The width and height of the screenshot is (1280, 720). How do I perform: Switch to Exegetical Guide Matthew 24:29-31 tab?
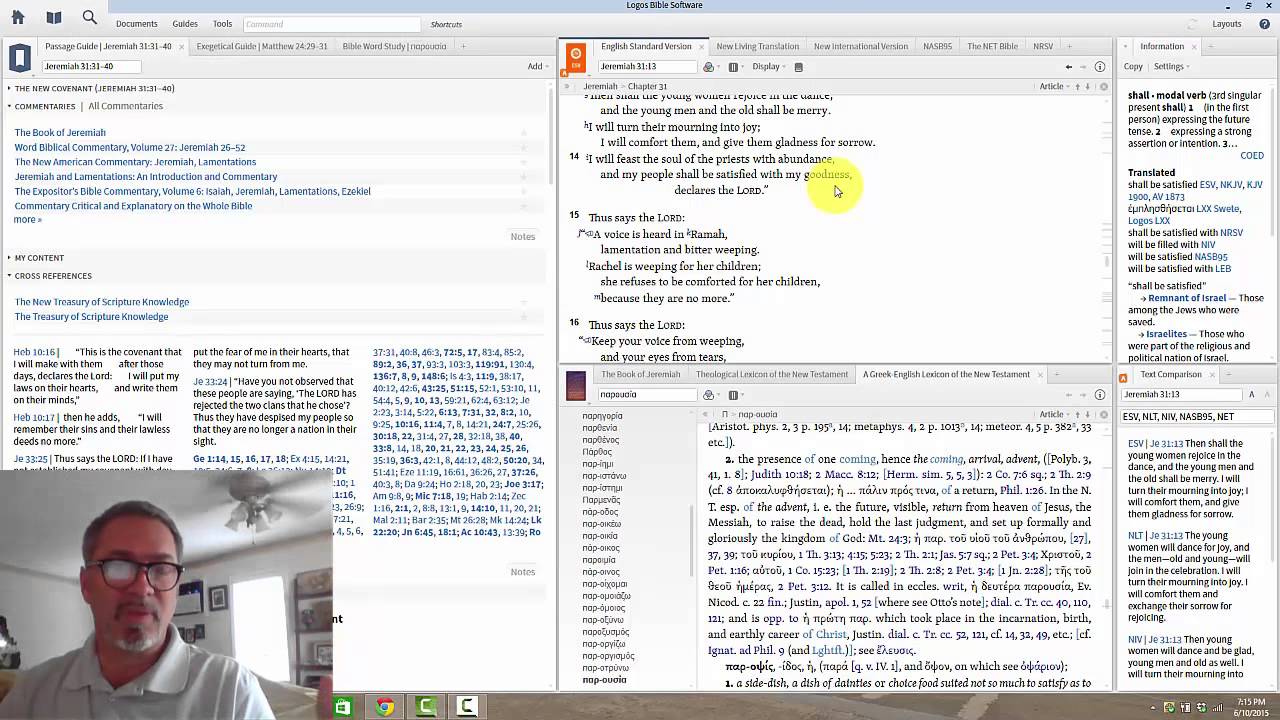click(x=261, y=46)
